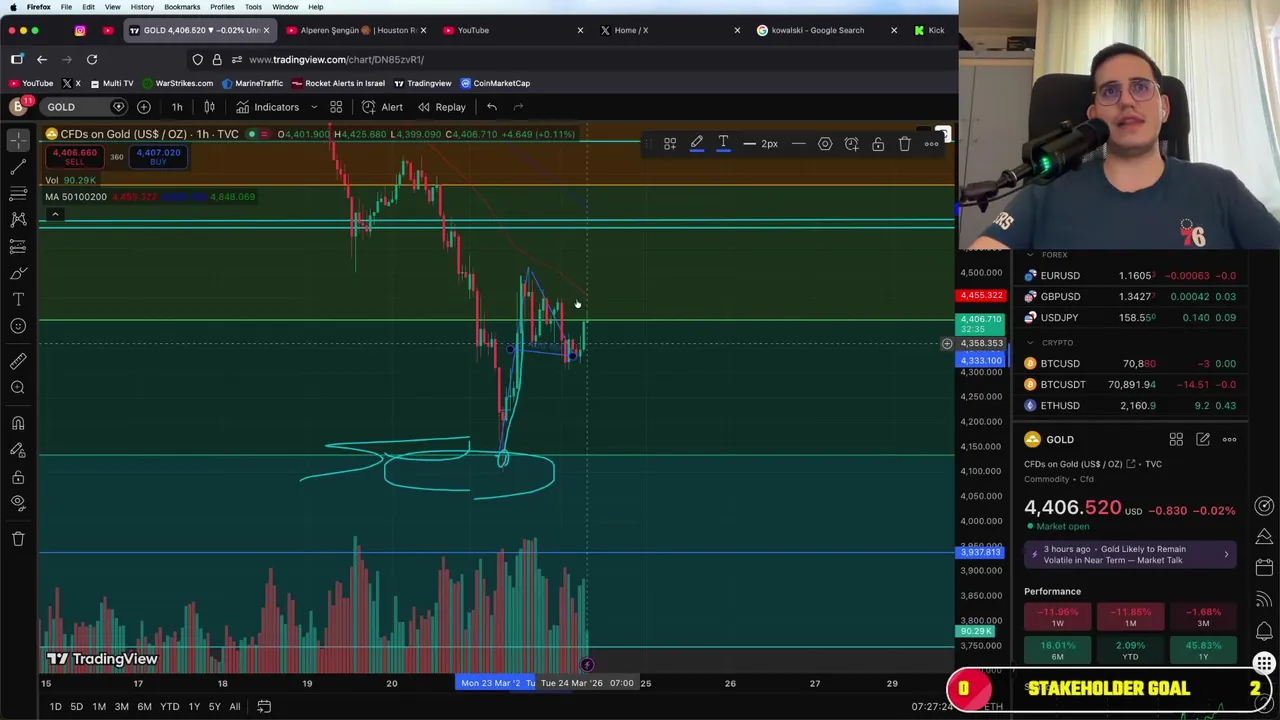Open indicator templates grid

coord(336,107)
